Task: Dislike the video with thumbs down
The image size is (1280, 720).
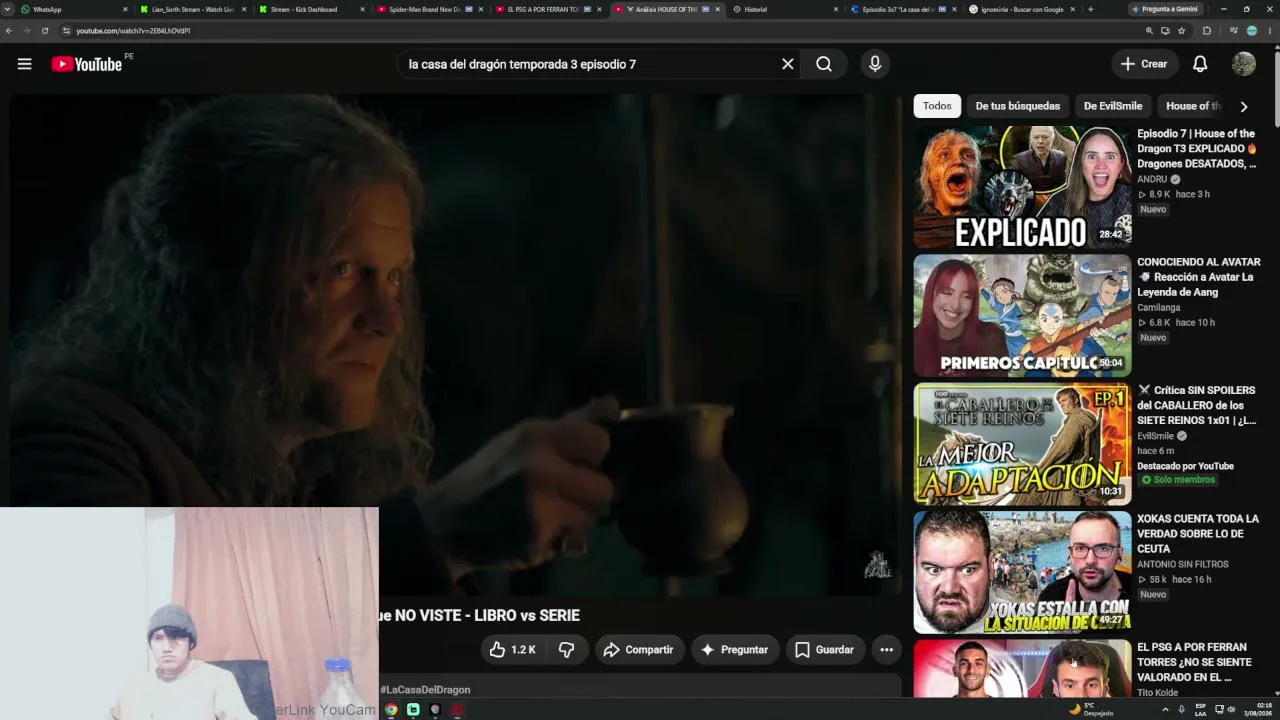Action: pyautogui.click(x=567, y=650)
